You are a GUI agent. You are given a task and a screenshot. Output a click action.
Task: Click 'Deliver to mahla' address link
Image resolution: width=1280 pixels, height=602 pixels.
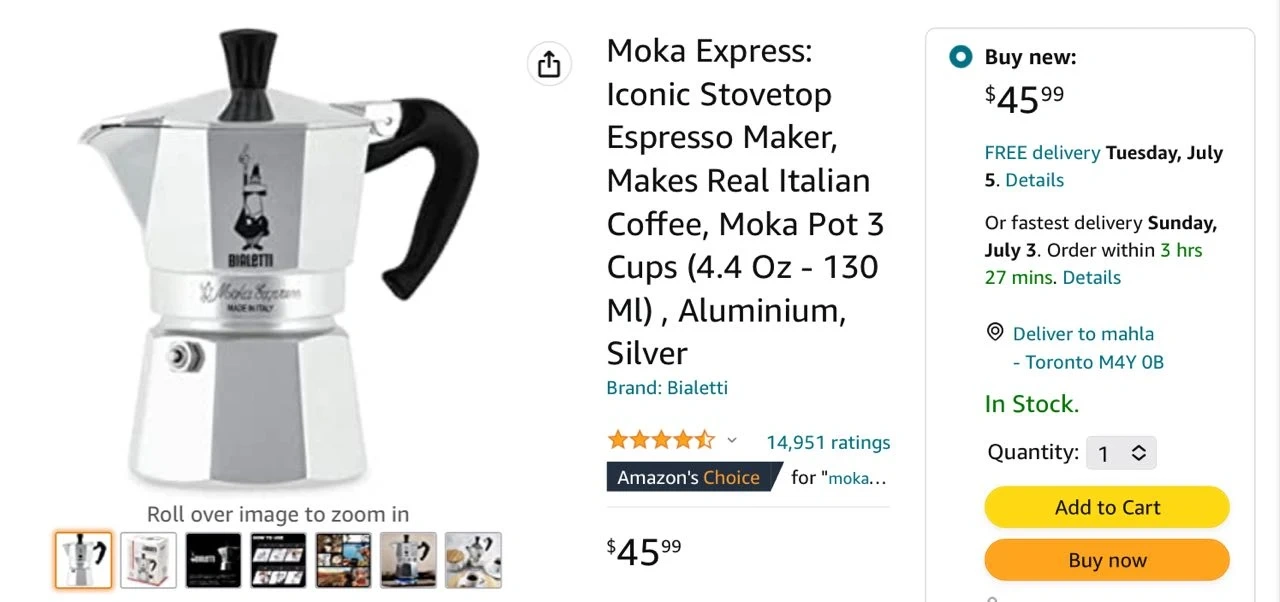[x=1083, y=334]
